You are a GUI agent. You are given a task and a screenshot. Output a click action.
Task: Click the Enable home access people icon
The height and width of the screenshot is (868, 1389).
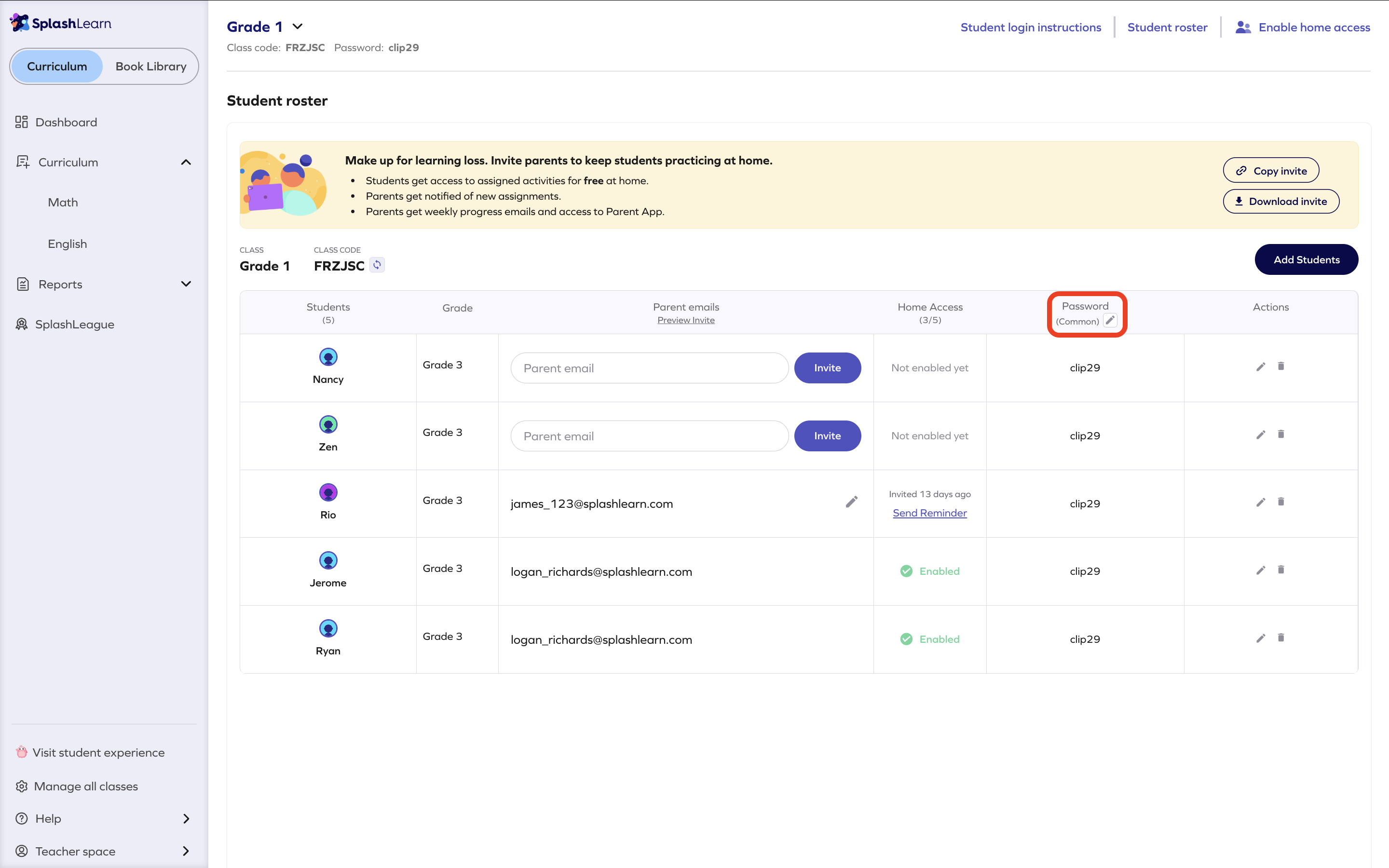coord(1243,27)
